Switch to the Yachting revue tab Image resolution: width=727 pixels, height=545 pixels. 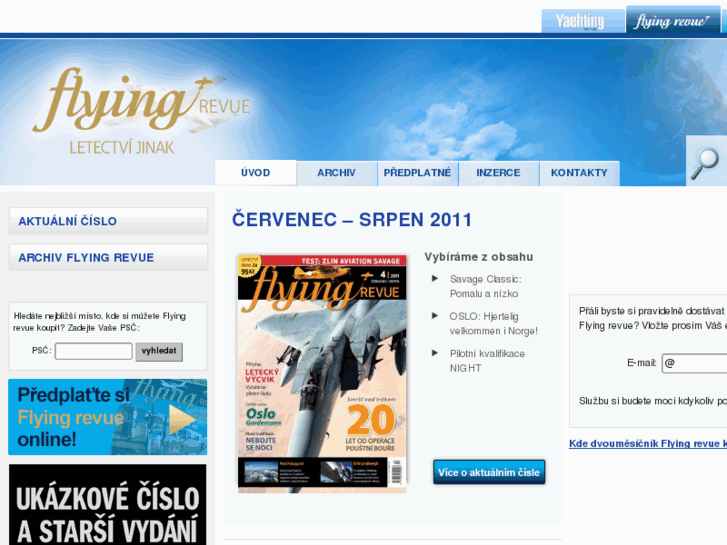[582, 21]
